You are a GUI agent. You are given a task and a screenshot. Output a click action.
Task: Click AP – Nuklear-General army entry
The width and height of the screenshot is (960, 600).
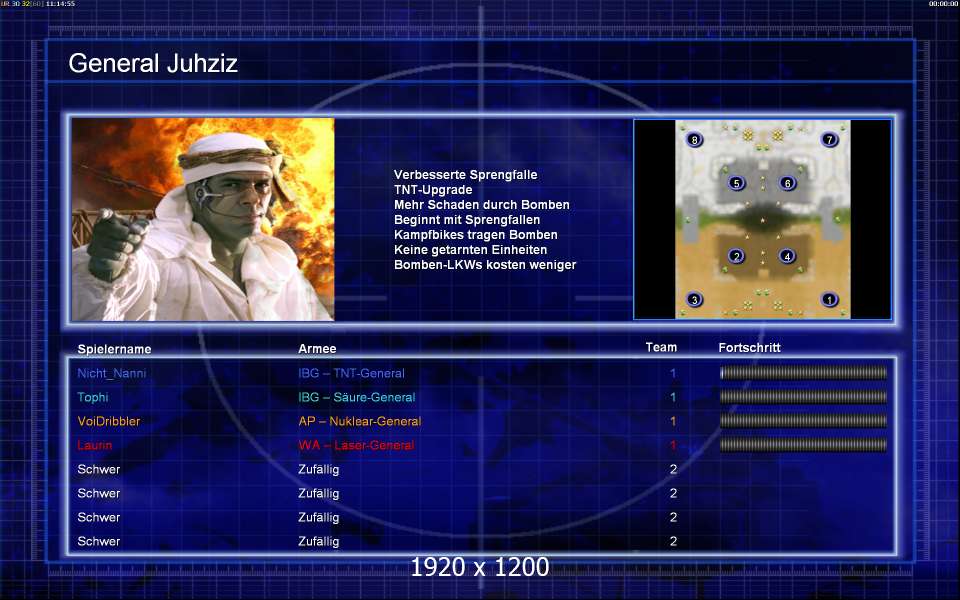[360, 421]
